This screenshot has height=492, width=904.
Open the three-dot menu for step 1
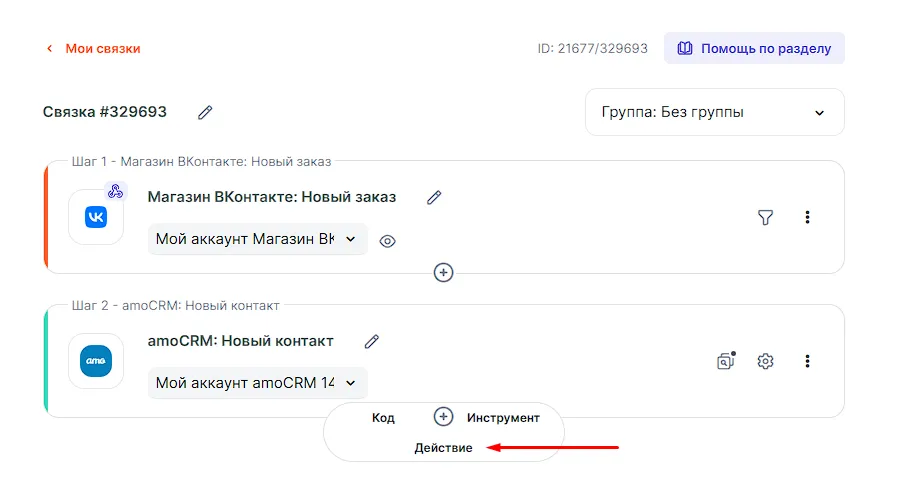[x=808, y=217]
